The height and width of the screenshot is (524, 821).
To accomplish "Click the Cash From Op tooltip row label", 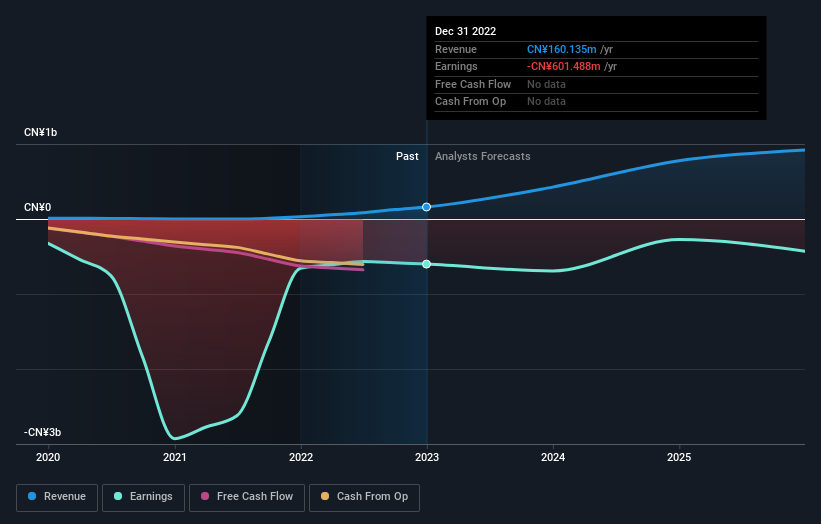I will coord(470,102).
